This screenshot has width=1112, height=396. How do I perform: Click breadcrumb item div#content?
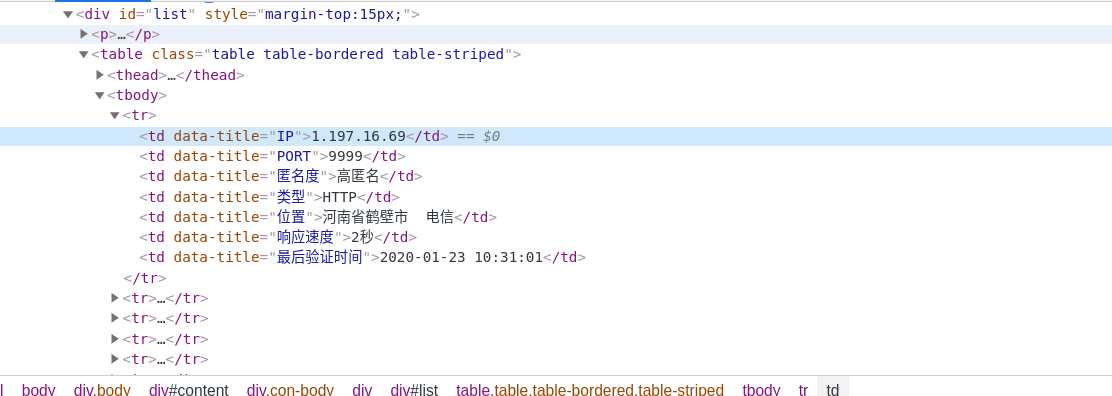tap(189, 390)
